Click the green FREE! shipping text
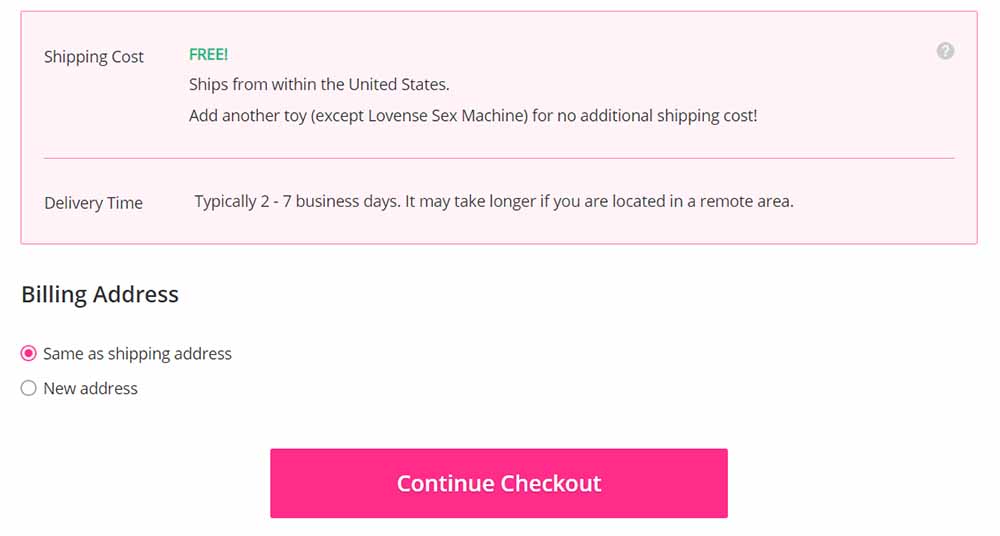This screenshot has height=536, width=1000. [x=208, y=55]
